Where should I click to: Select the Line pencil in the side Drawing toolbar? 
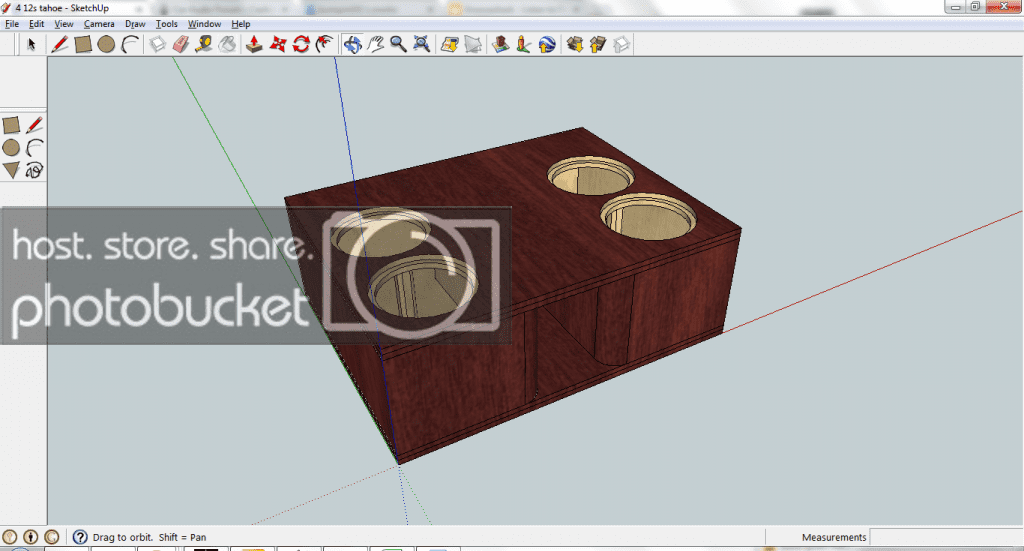(x=35, y=125)
